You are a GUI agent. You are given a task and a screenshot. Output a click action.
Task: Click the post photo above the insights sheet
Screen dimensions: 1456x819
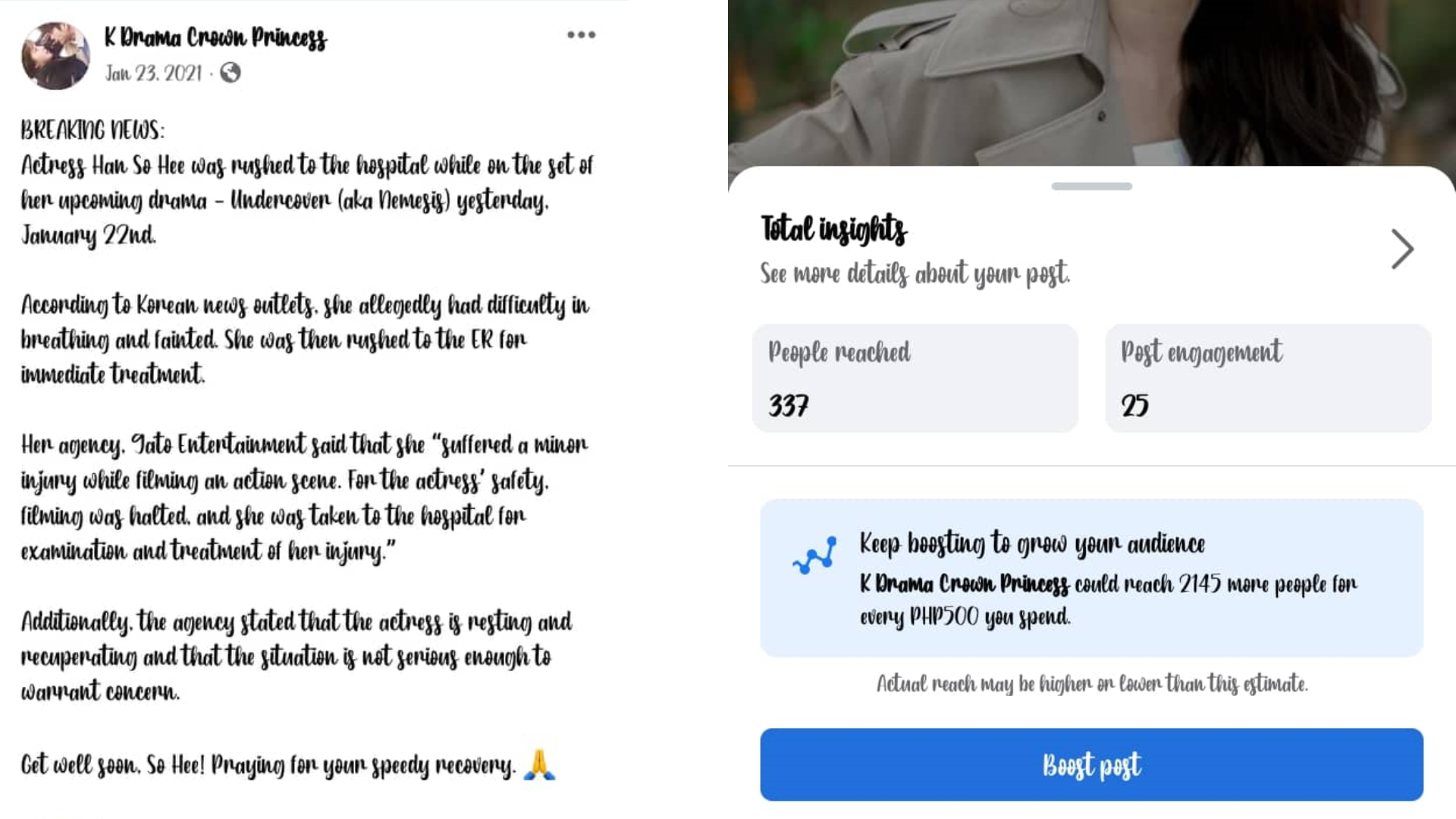click(x=1091, y=82)
